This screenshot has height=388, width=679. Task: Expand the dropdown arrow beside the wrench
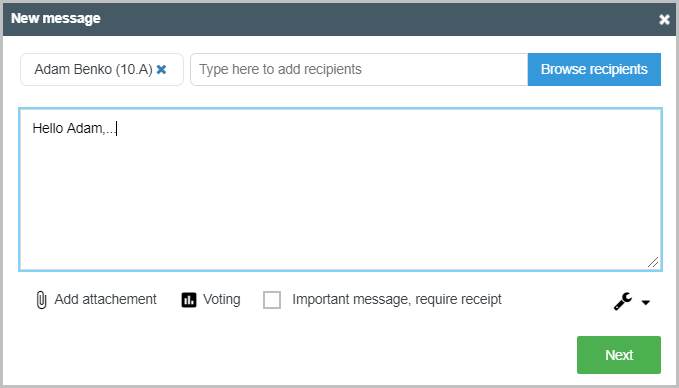645,302
